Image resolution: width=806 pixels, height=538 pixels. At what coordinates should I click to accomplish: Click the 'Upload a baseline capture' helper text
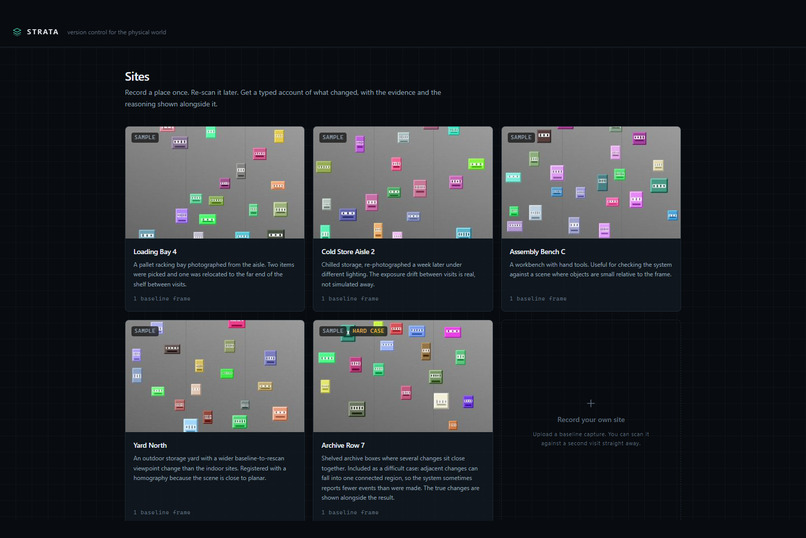[591, 439]
